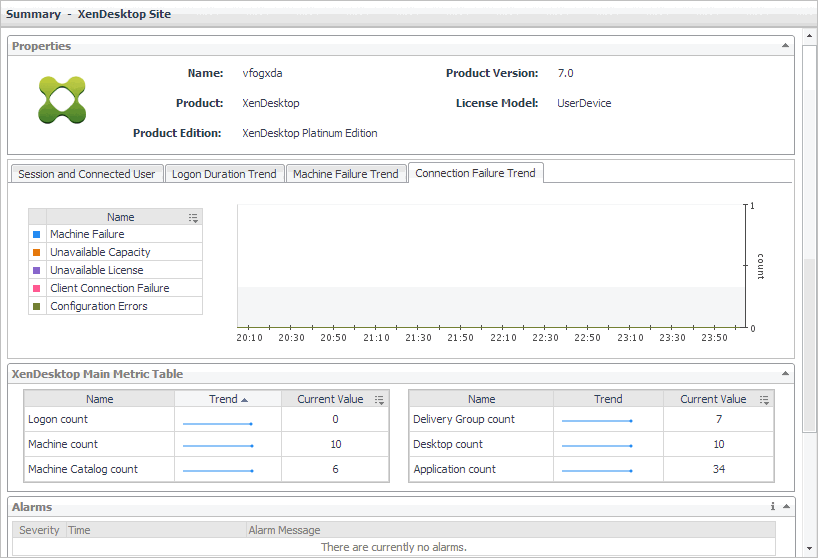Click the Client Connection Failure pink swatch
The image size is (818, 558).
pos(37,288)
